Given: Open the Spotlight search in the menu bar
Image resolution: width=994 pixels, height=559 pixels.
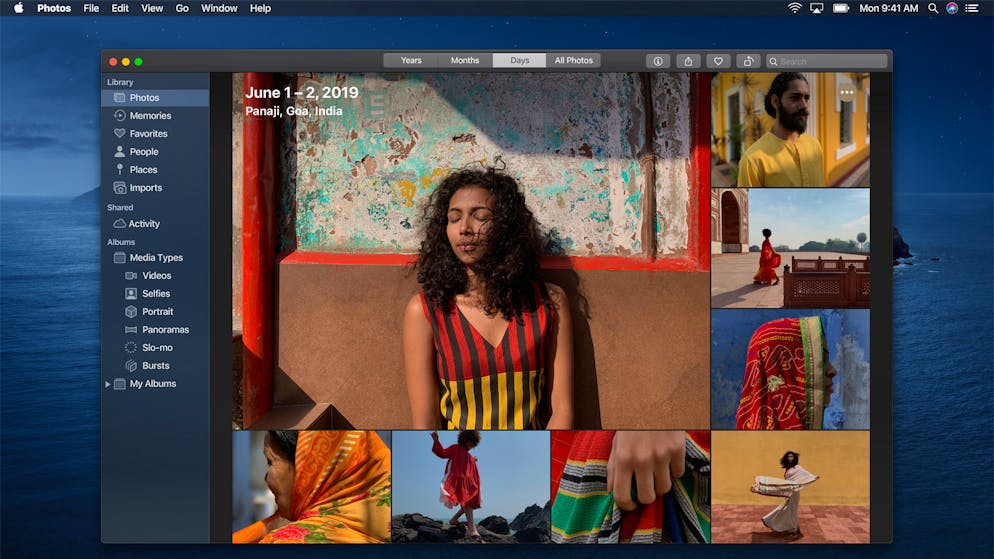Looking at the screenshot, I should [x=933, y=8].
